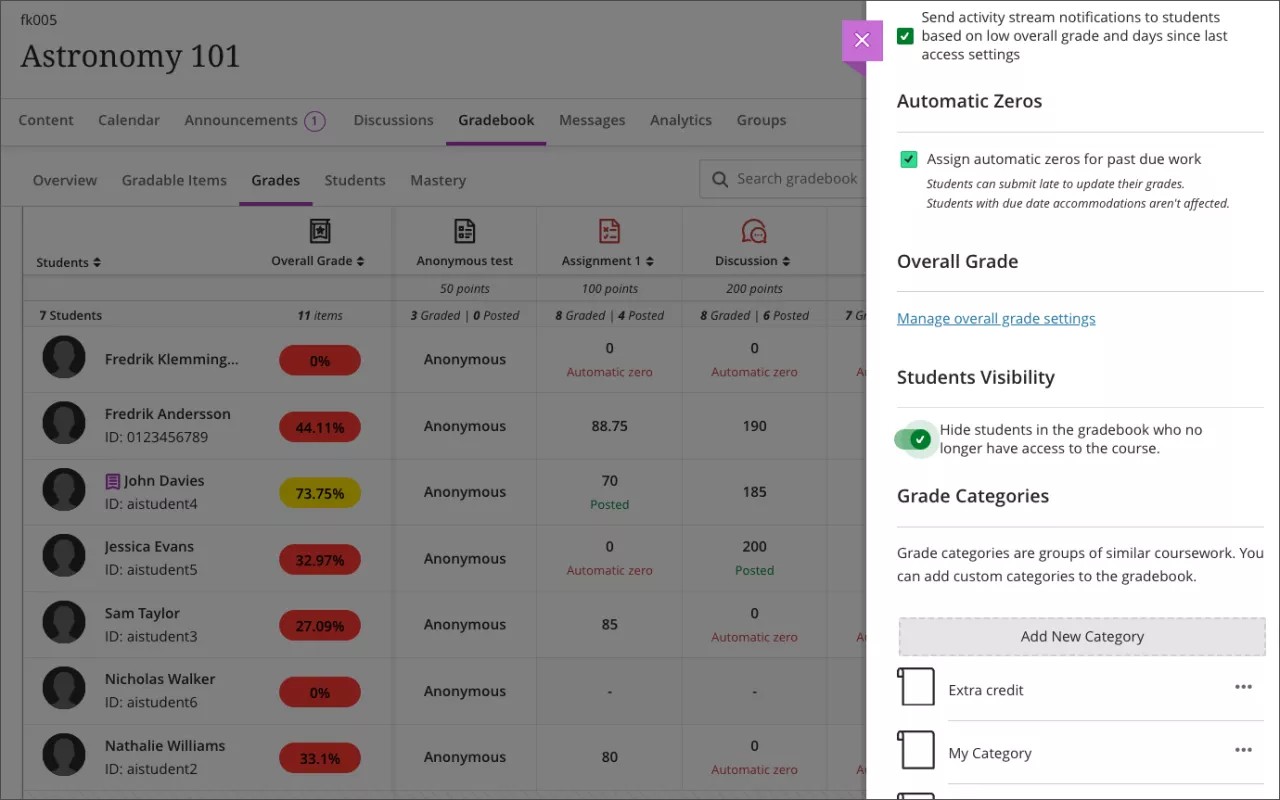The height and width of the screenshot is (800, 1280).
Task: Sort the Assignment 1 column
Action: click(x=648, y=261)
